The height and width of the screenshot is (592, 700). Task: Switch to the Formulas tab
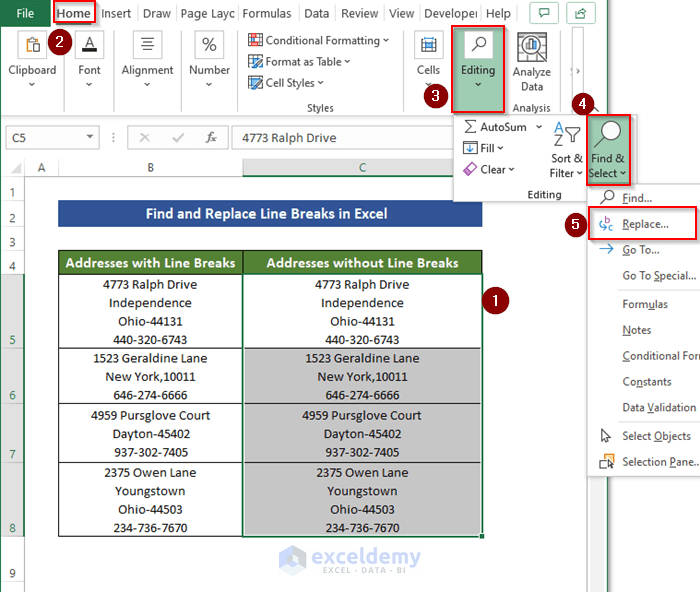click(x=267, y=14)
